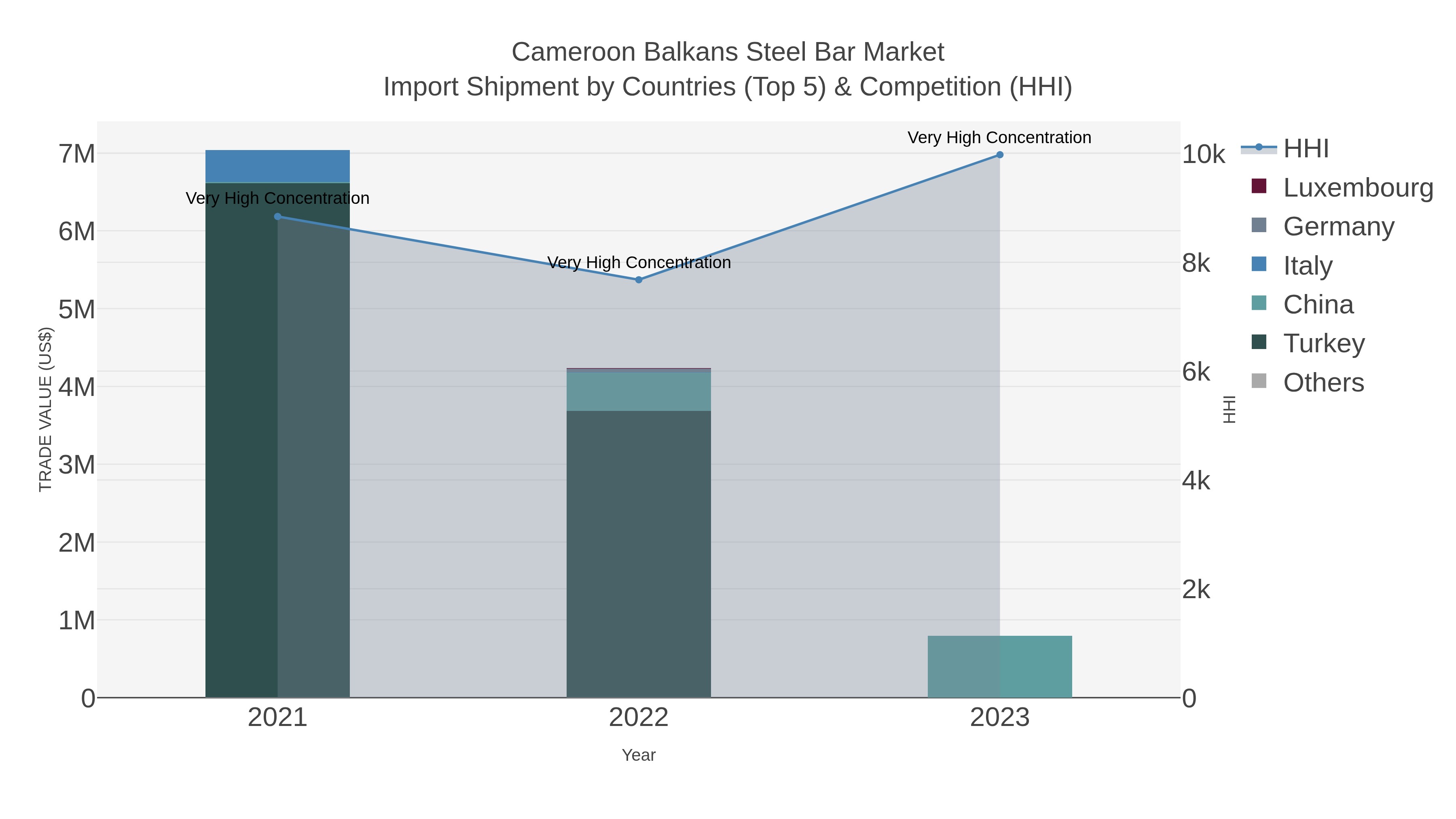Select the Turkey bar segment in 2022

point(639,554)
